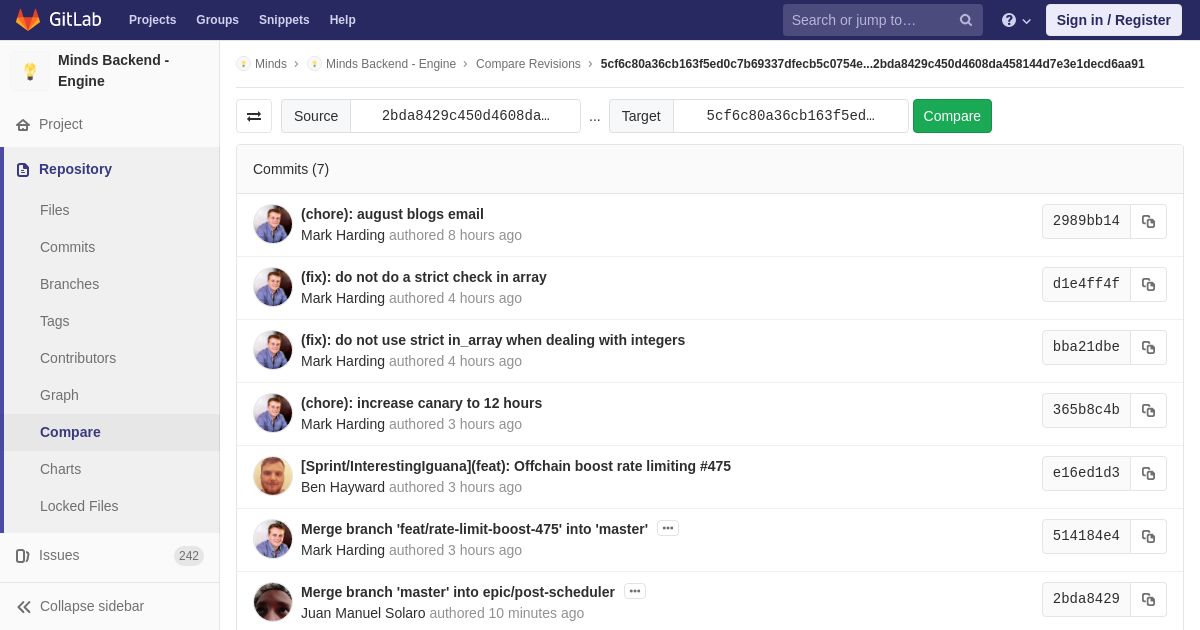Open Locked Files in sidebar
The height and width of the screenshot is (630, 1200).
(79, 506)
